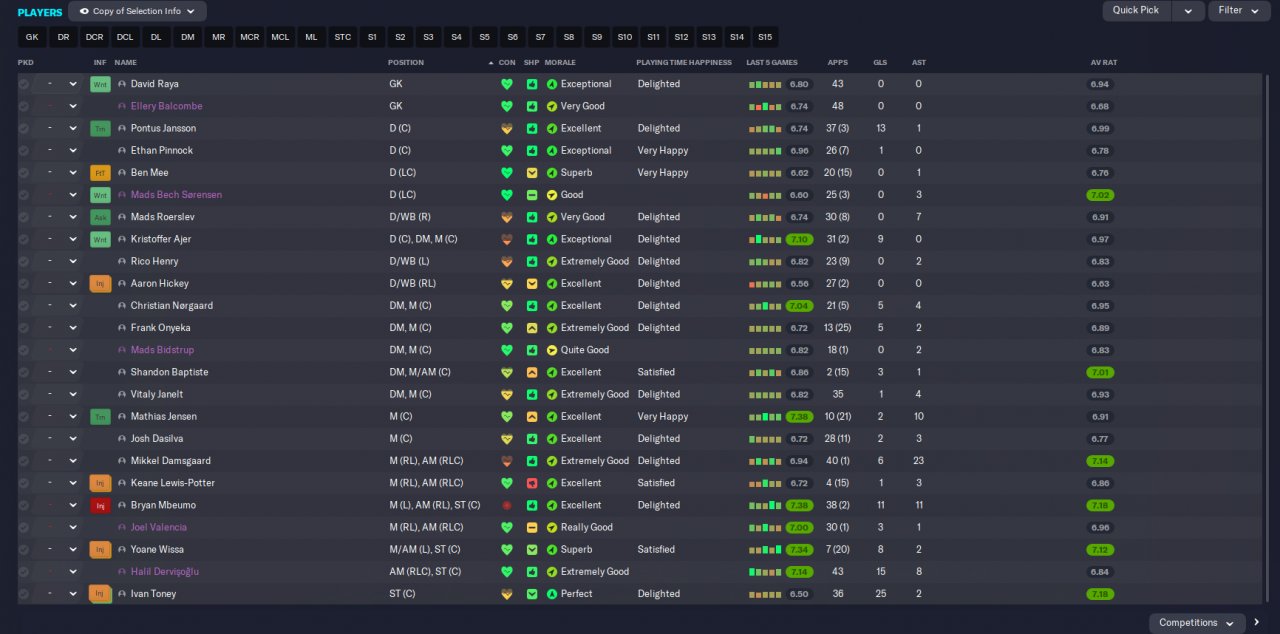Open the Competitions dropdown
This screenshot has width=1280, height=634.
point(1197,623)
